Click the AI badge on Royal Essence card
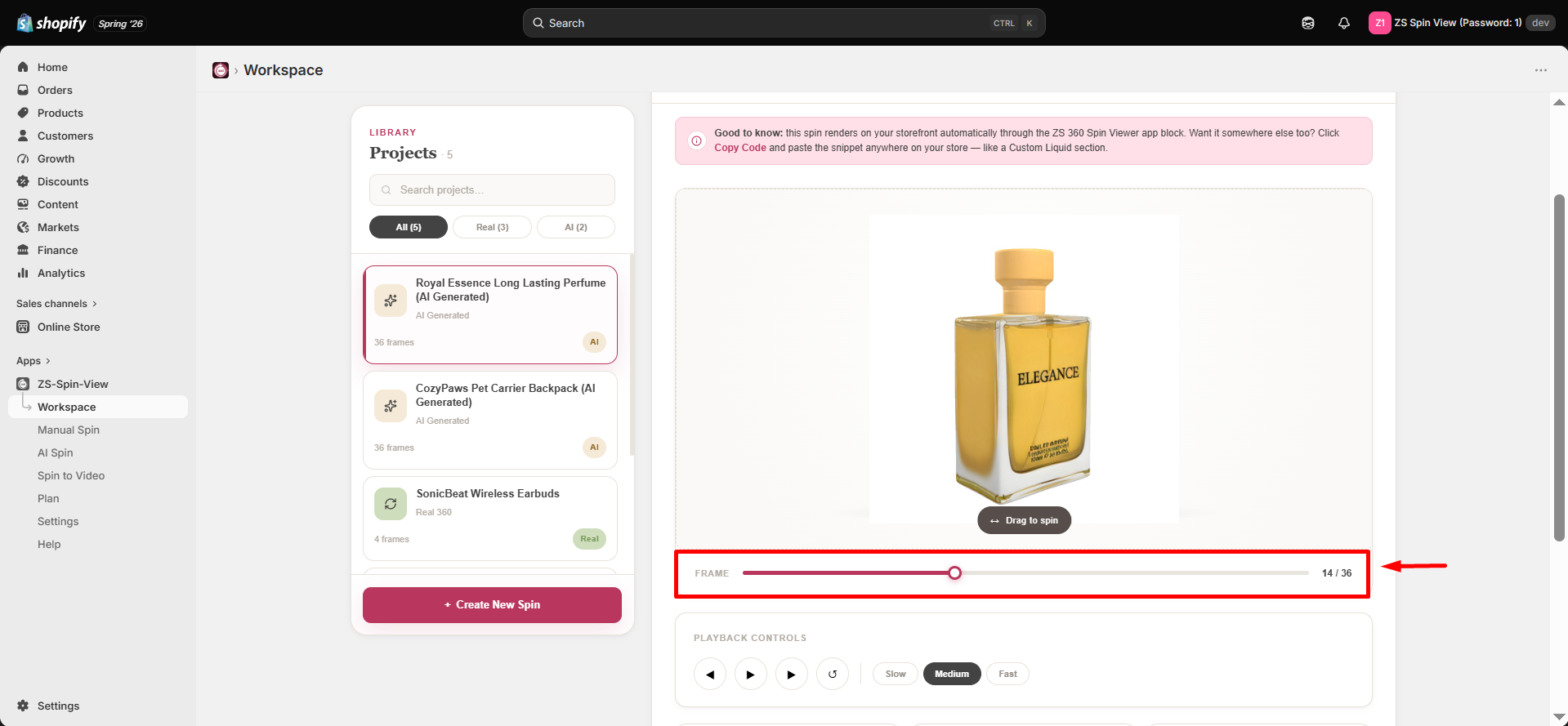 tap(594, 342)
